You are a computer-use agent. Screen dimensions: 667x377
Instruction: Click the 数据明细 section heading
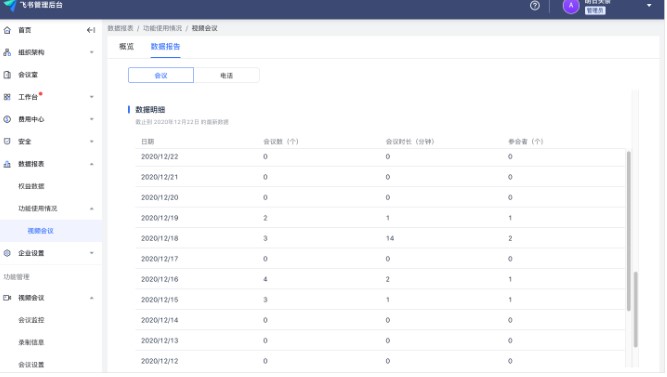coord(150,110)
